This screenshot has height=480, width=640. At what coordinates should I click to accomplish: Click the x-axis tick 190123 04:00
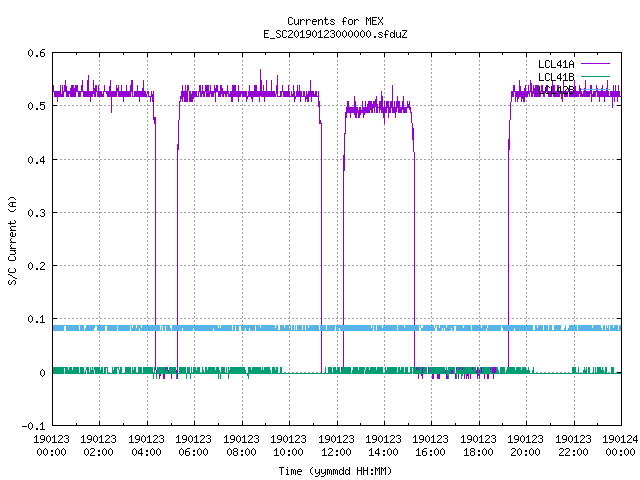[147, 446]
